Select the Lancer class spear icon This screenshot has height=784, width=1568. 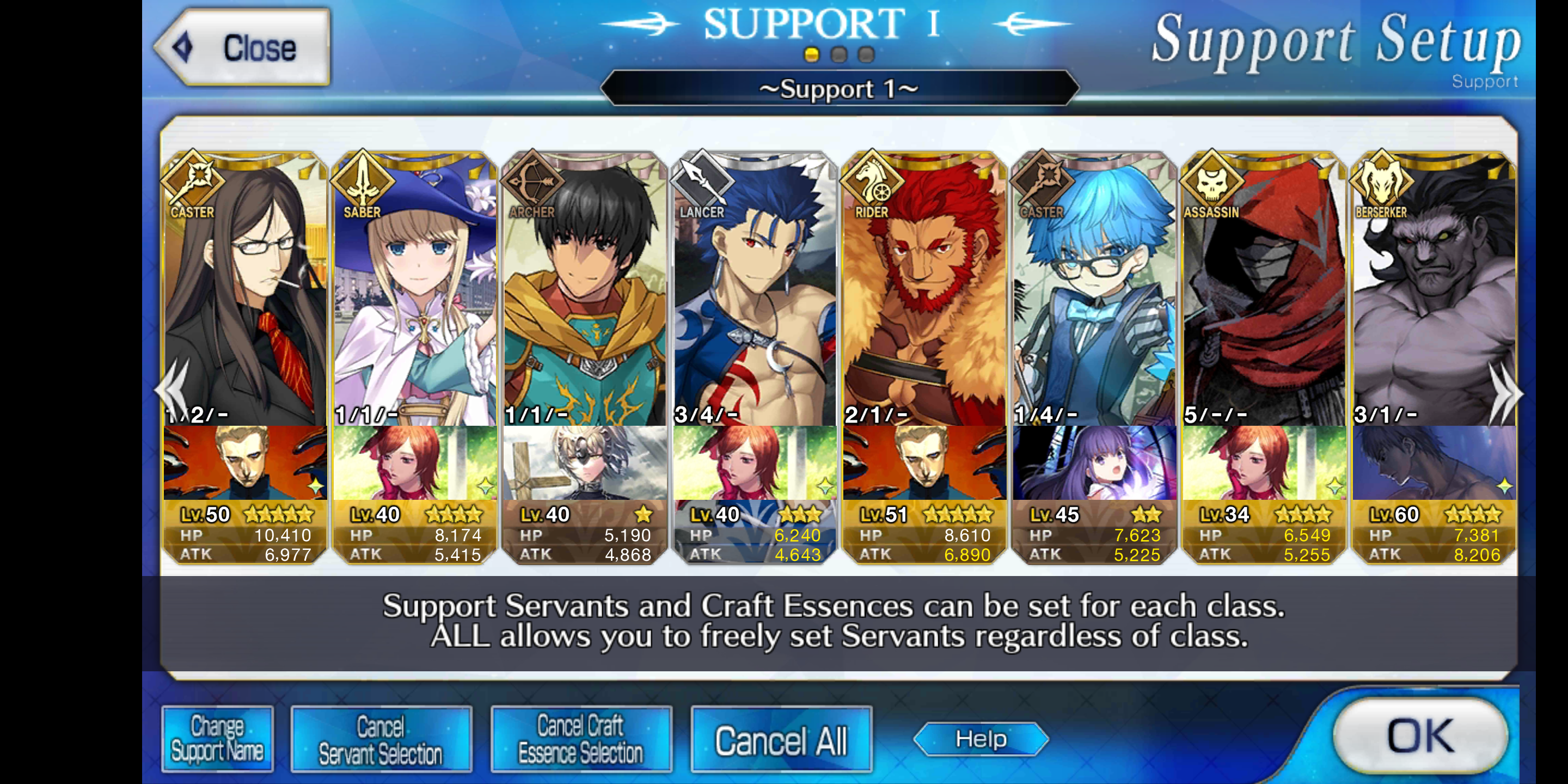702,180
